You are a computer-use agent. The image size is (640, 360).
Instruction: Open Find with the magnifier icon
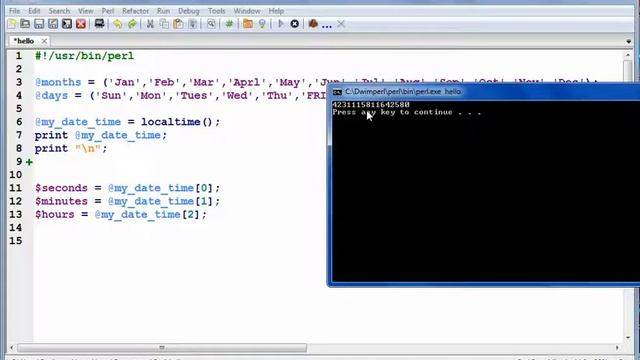(211, 24)
